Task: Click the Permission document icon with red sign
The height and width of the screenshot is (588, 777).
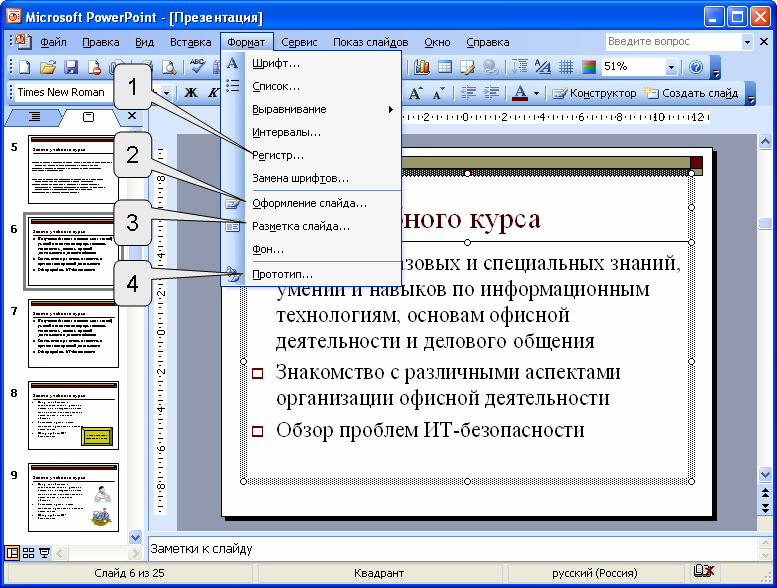Action: coord(95,67)
